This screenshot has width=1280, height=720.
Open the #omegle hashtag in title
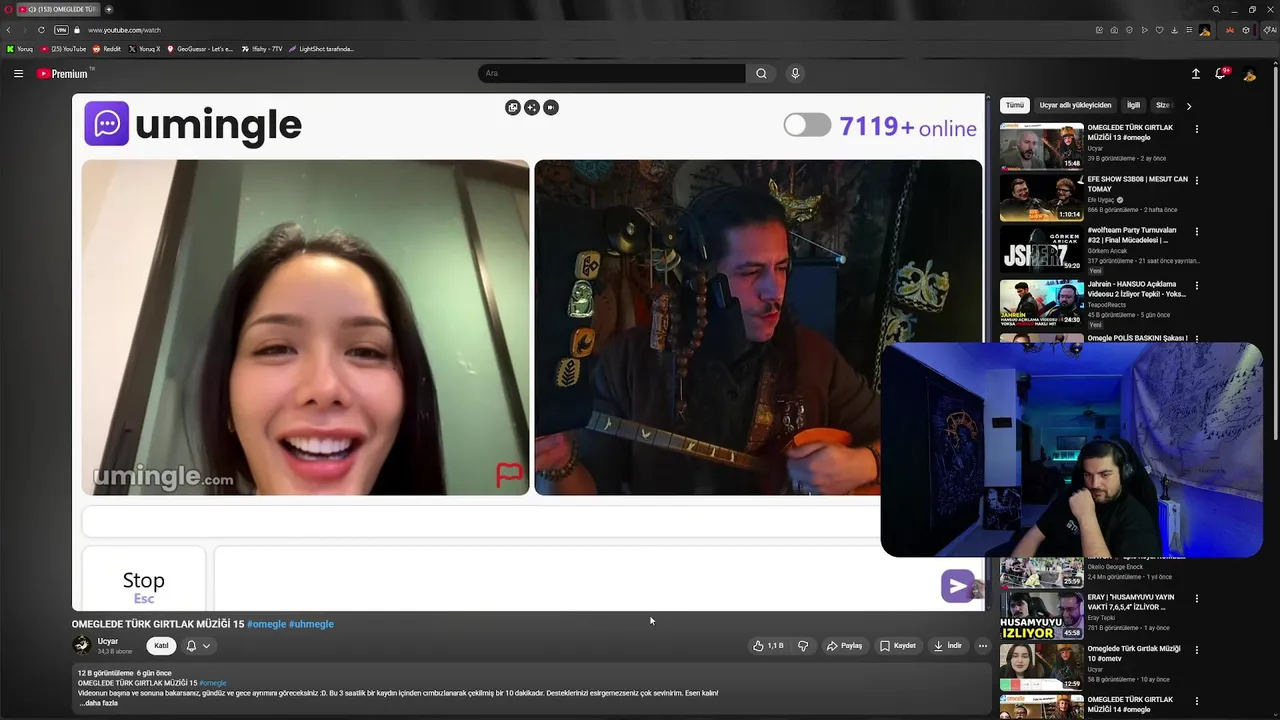click(266, 624)
